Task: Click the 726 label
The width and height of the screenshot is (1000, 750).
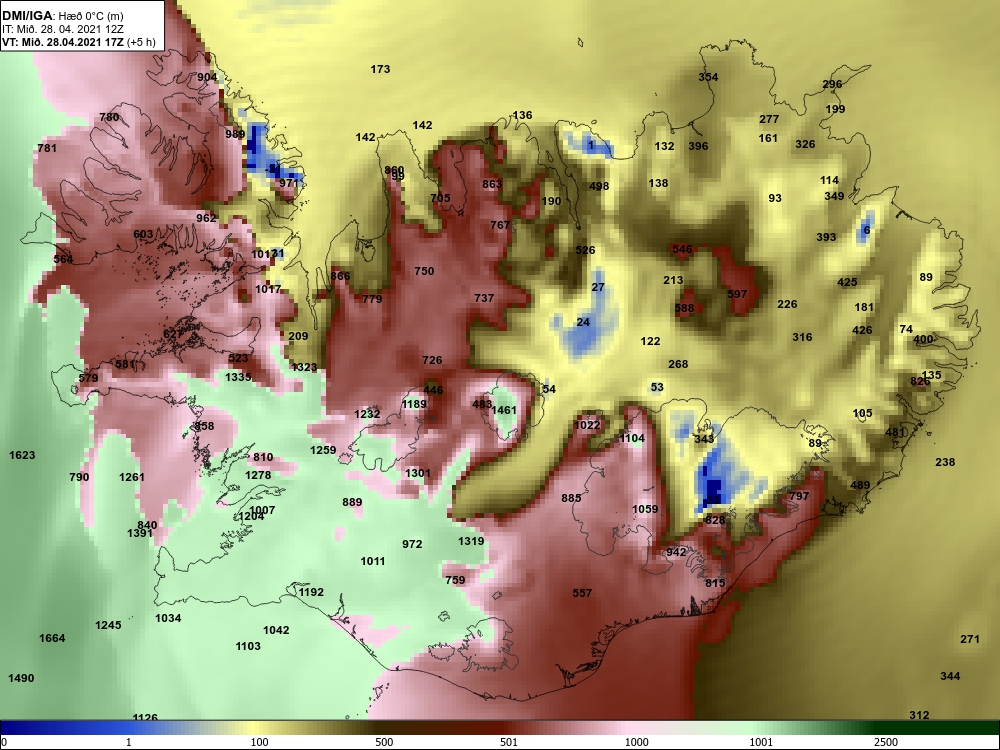Action: 432,360
